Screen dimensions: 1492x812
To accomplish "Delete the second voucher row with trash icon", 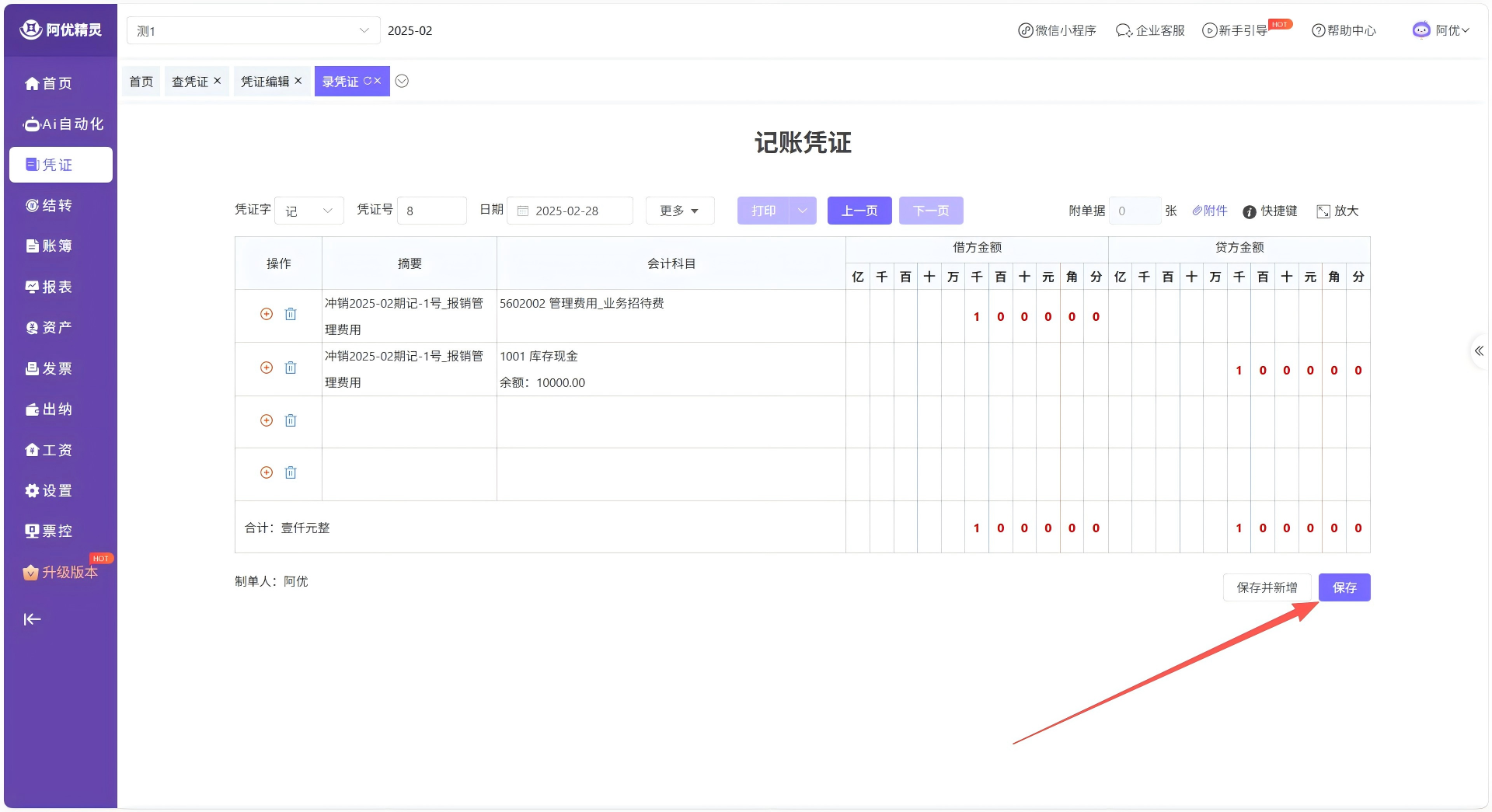I will 291,368.
